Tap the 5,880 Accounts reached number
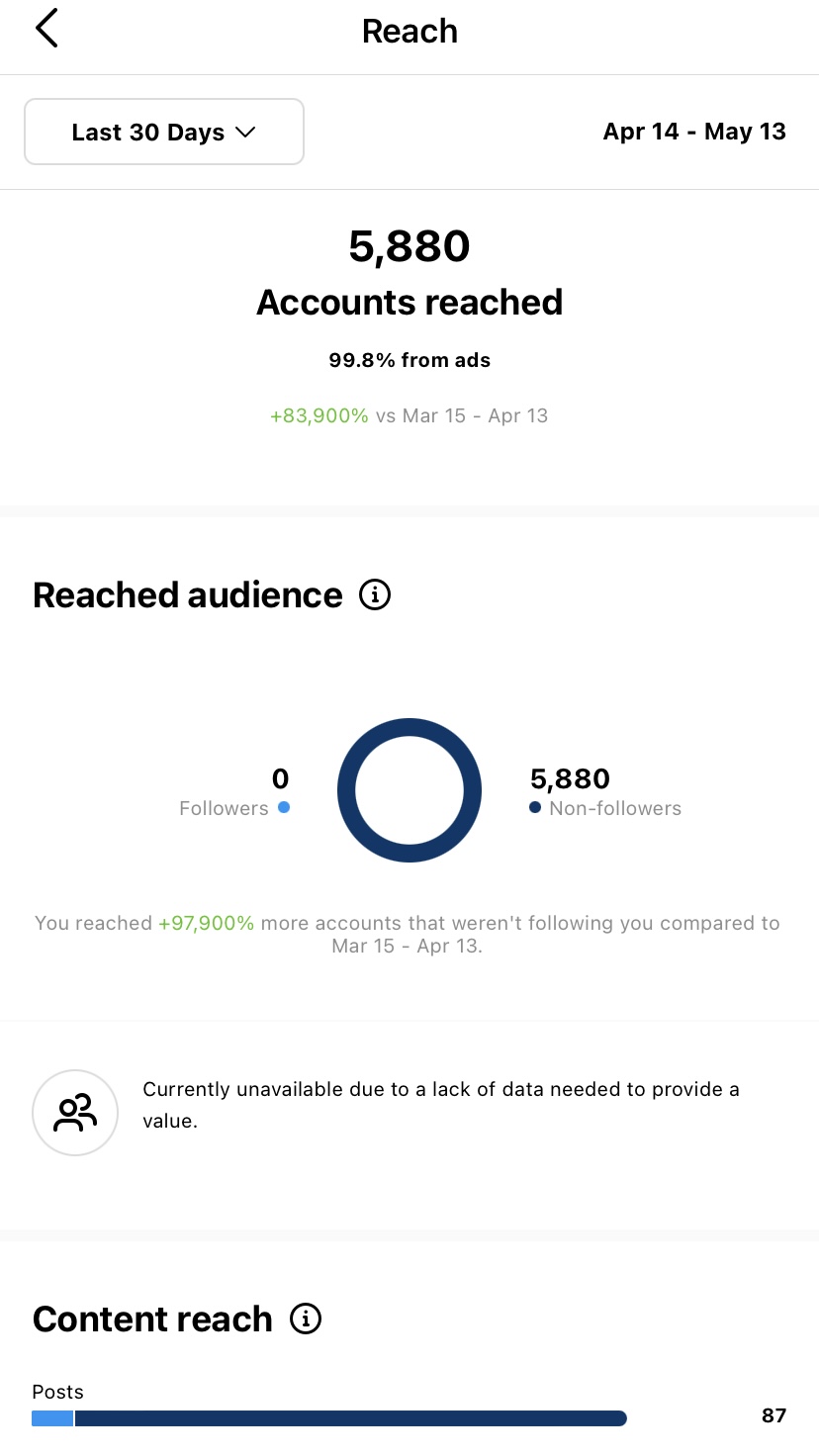819x1456 pixels. tap(409, 247)
